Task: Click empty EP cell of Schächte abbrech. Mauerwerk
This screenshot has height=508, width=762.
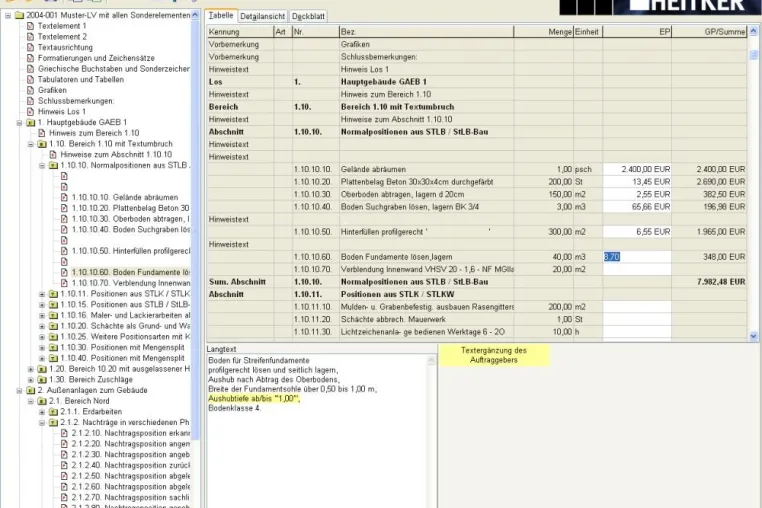Action: tap(637, 319)
